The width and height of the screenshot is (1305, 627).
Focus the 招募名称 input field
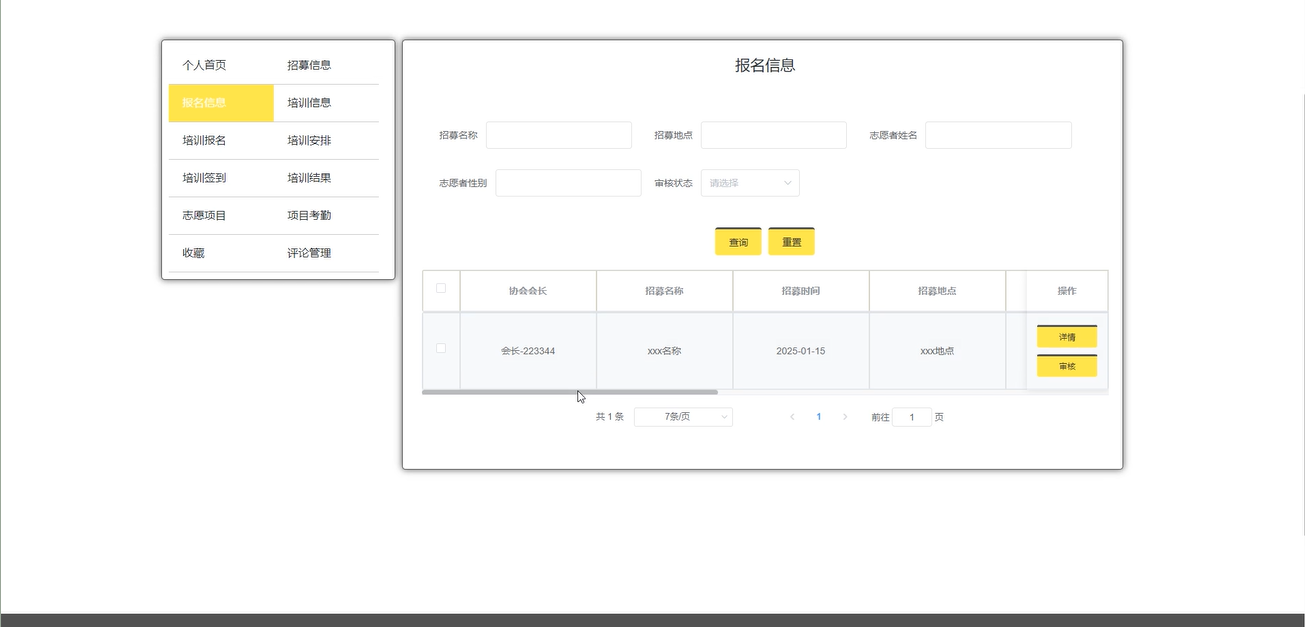click(x=558, y=135)
